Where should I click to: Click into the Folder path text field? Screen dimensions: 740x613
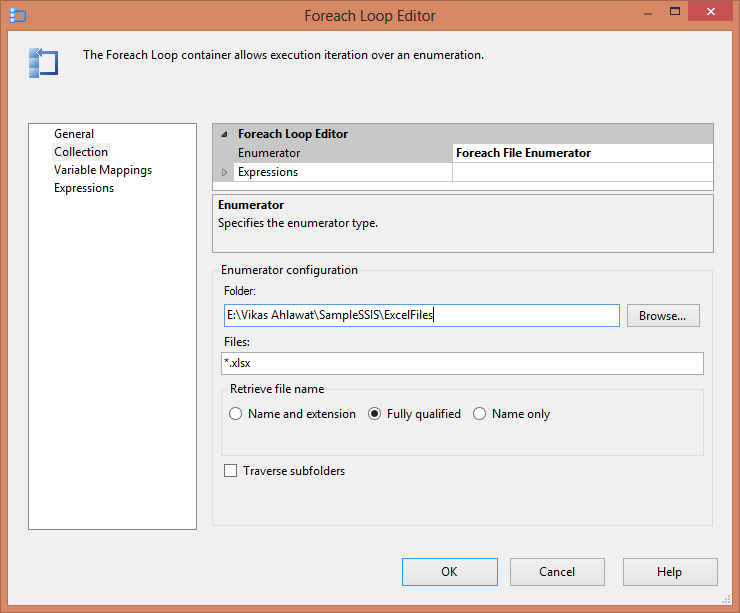tap(420, 316)
